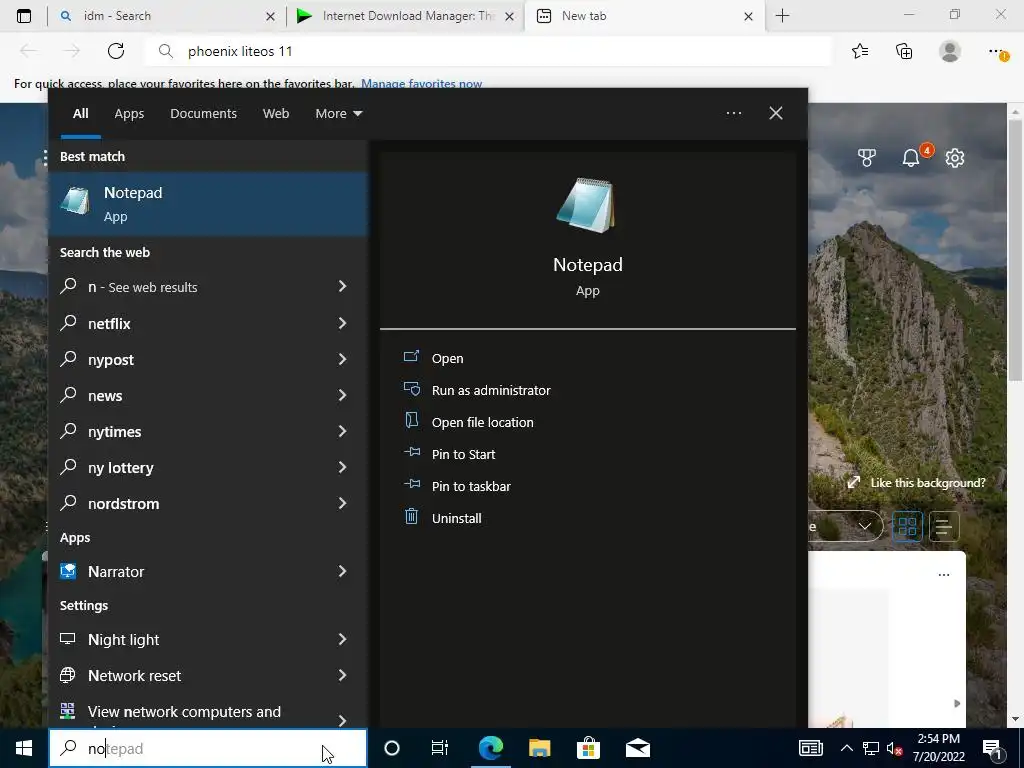
Task: Open the Network reset setting result
Action: click(208, 675)
